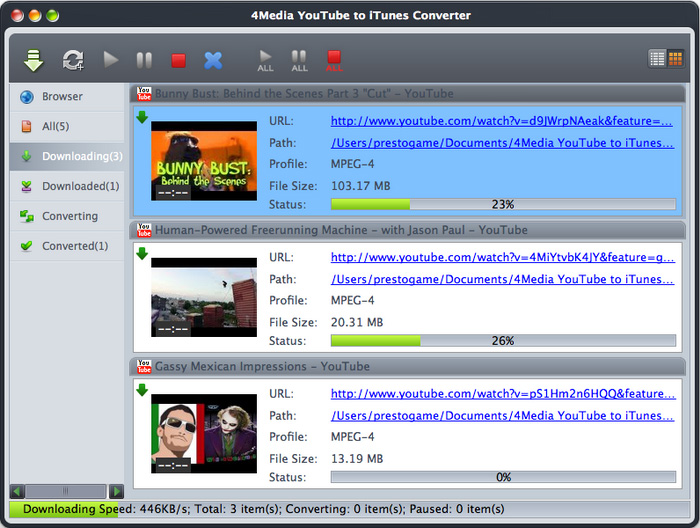
Task: Stop all tasks with red Stop ALL button
Action: click(334, 60)
